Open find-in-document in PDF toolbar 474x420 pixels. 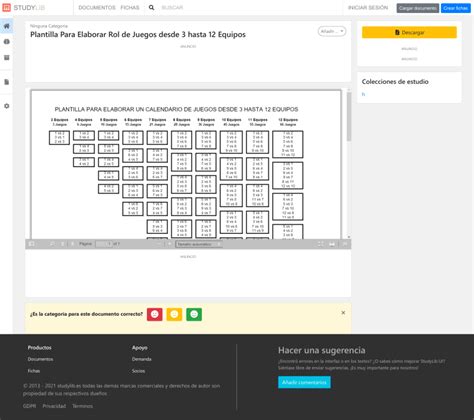(52, 244)
